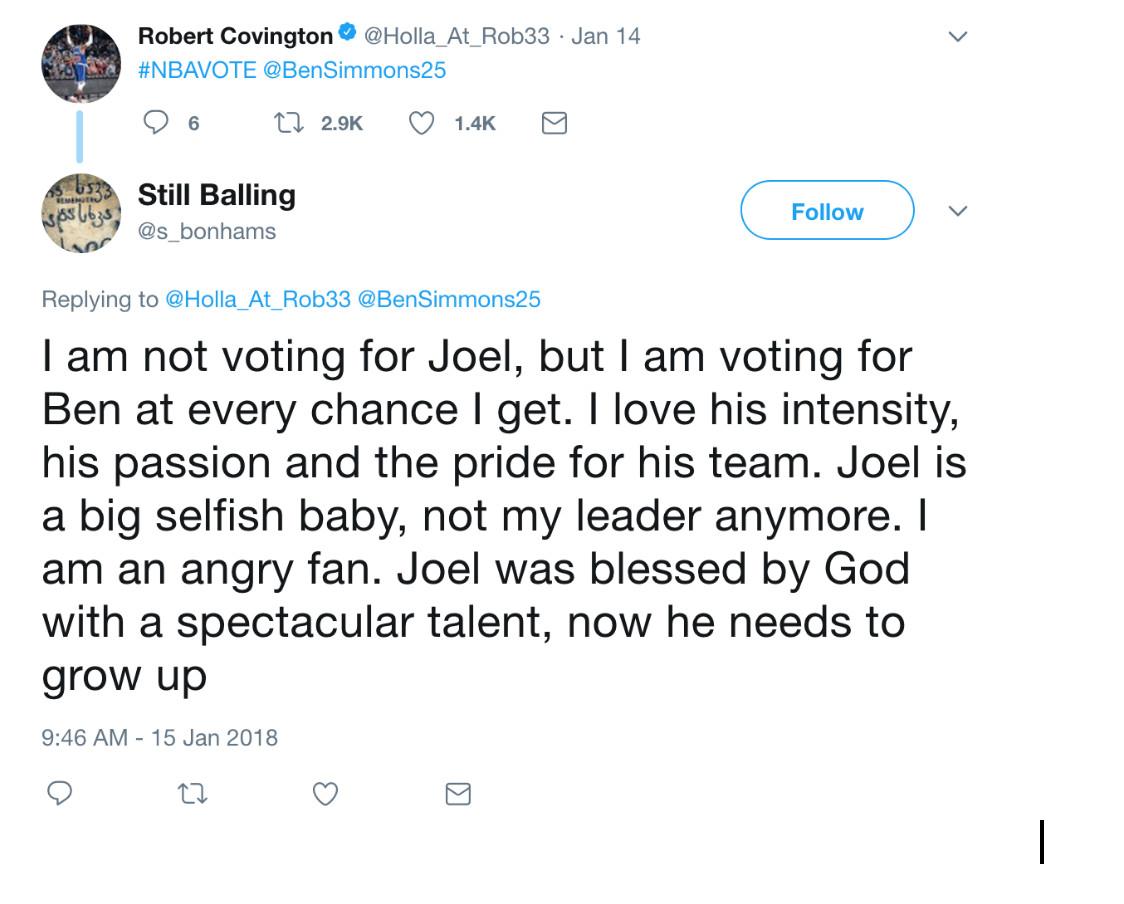This screenshot has width=1124, height=904.
Task: Expand options chevron beside Follow button
Action: 957,211
